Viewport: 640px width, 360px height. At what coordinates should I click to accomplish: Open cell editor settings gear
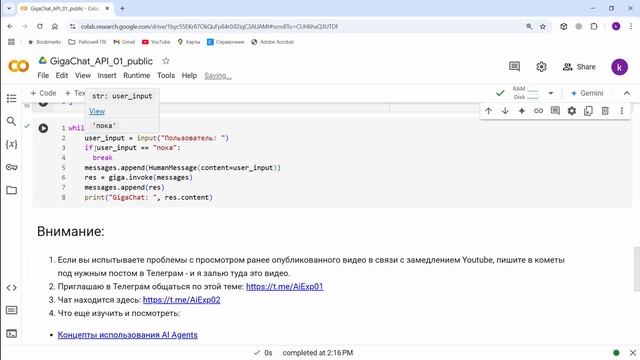click(x=572, y=111)
